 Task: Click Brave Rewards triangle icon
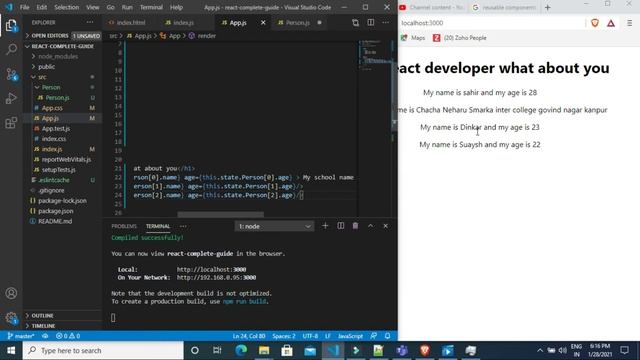pyautogui.click(x=611, y=23)
